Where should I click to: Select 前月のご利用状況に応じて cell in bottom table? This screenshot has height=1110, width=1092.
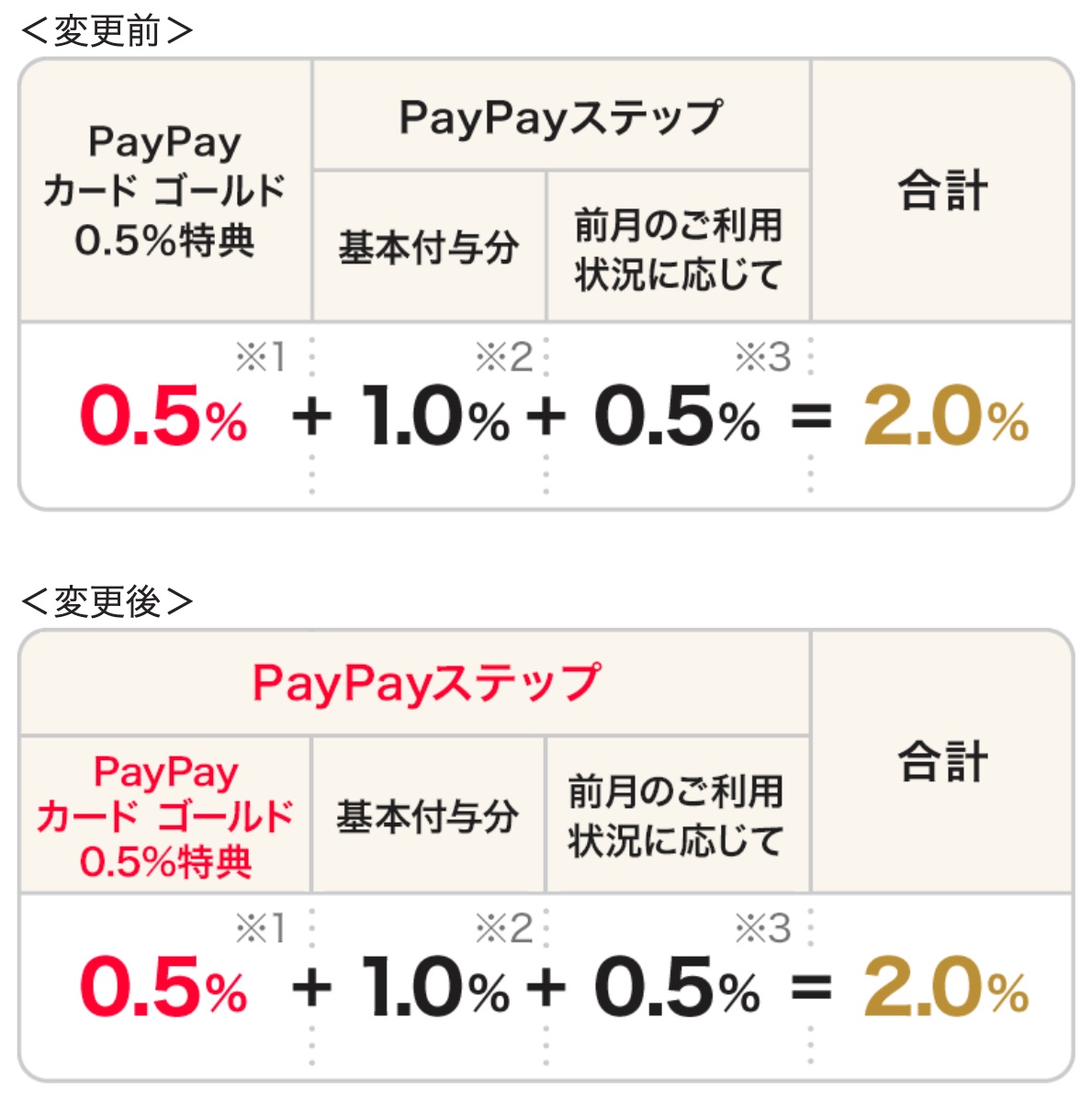click(676, 816)
